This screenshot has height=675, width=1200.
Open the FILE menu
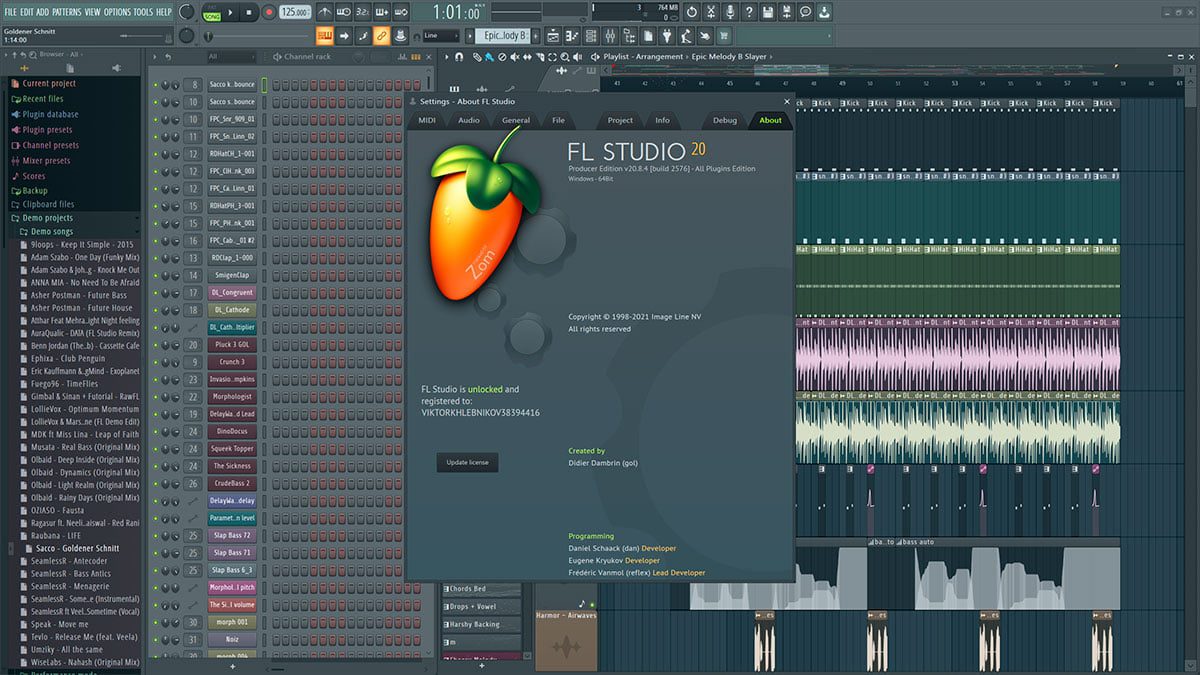click(x=10, y=11)
